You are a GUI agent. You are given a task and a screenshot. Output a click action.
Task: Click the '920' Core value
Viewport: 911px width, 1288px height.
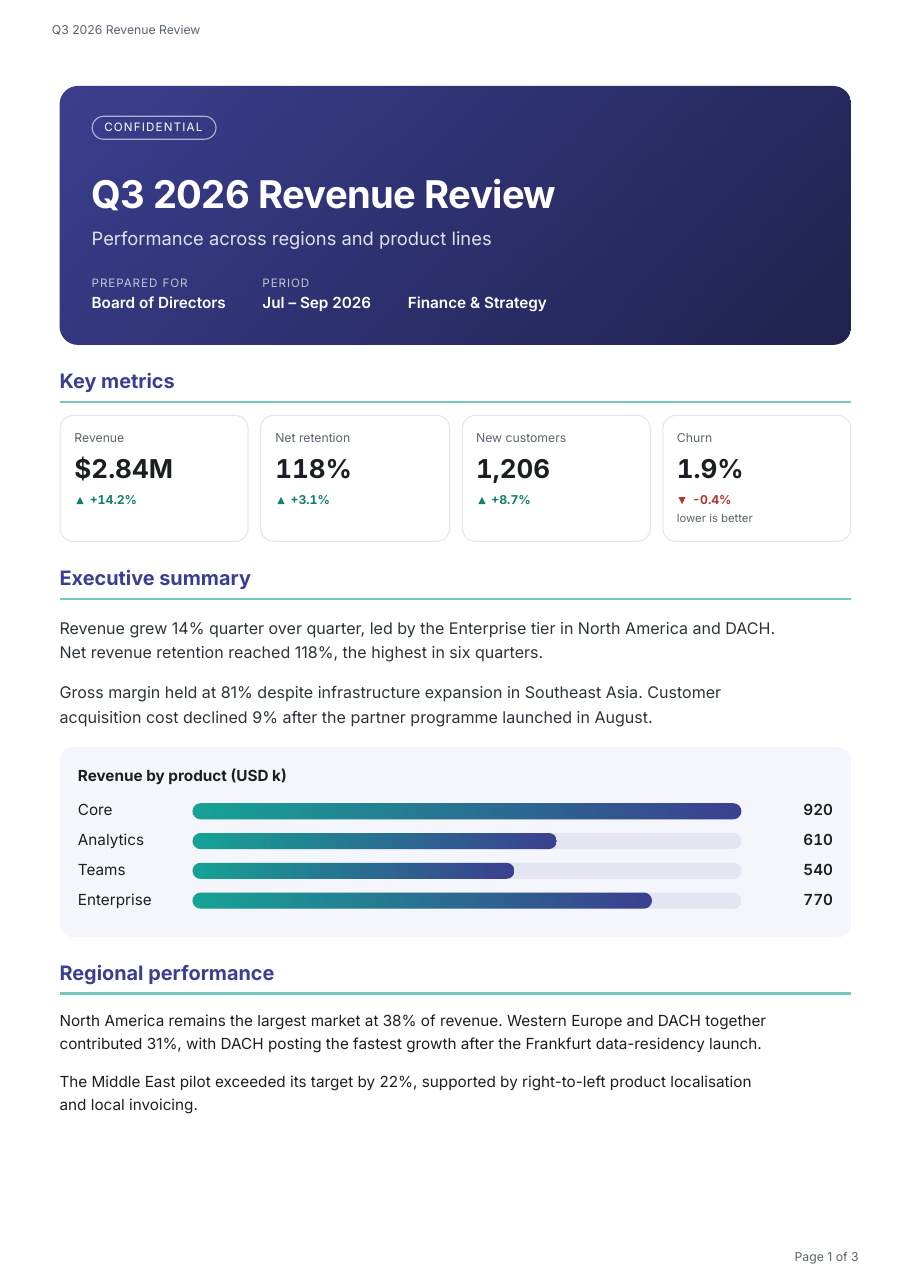point(818,810)
